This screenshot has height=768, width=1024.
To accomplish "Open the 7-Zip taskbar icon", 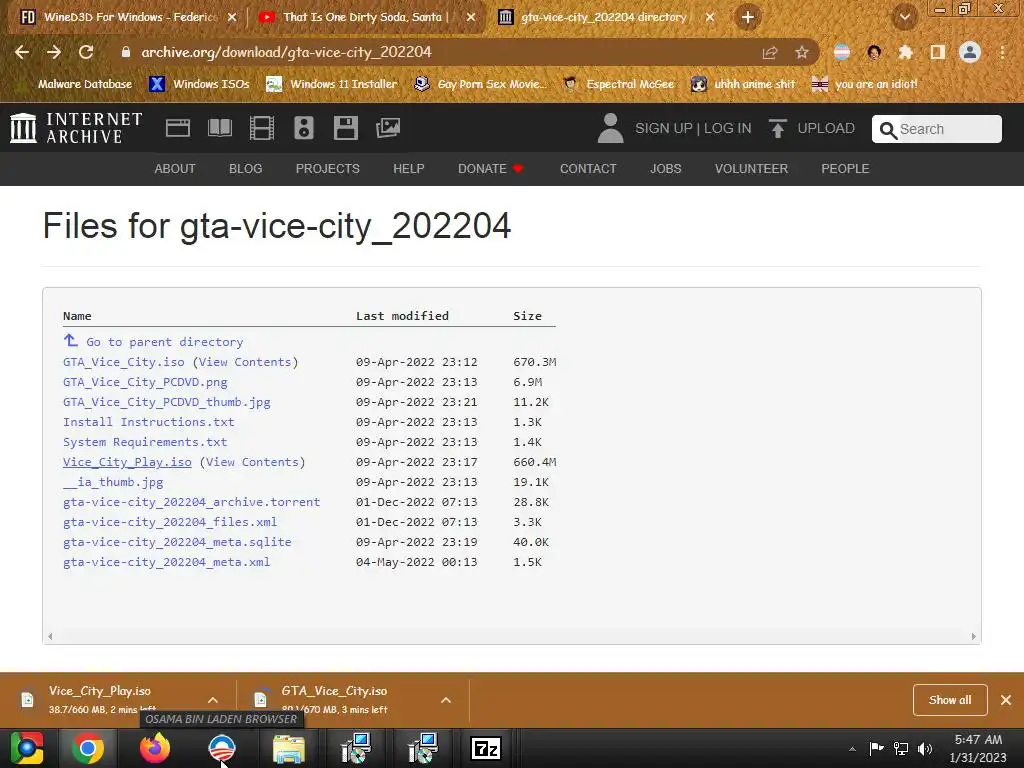I will point(487,748).
